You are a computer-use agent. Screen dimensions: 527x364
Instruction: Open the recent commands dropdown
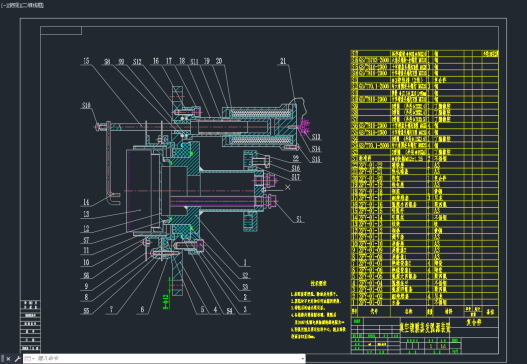29,359
